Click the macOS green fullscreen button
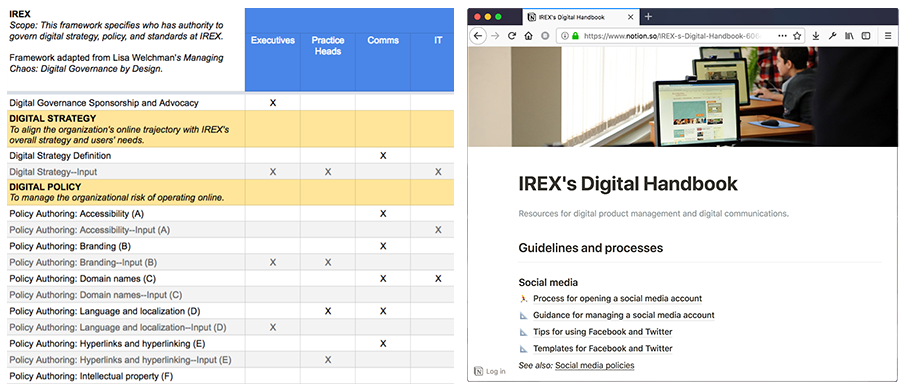900x384 pixels. [x=498, y=17]
